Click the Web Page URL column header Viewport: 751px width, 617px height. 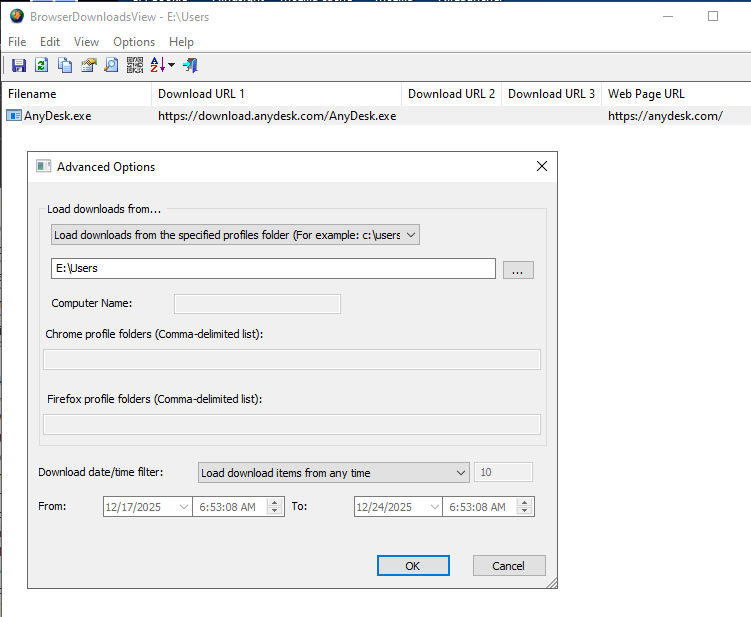pos(676,94)
